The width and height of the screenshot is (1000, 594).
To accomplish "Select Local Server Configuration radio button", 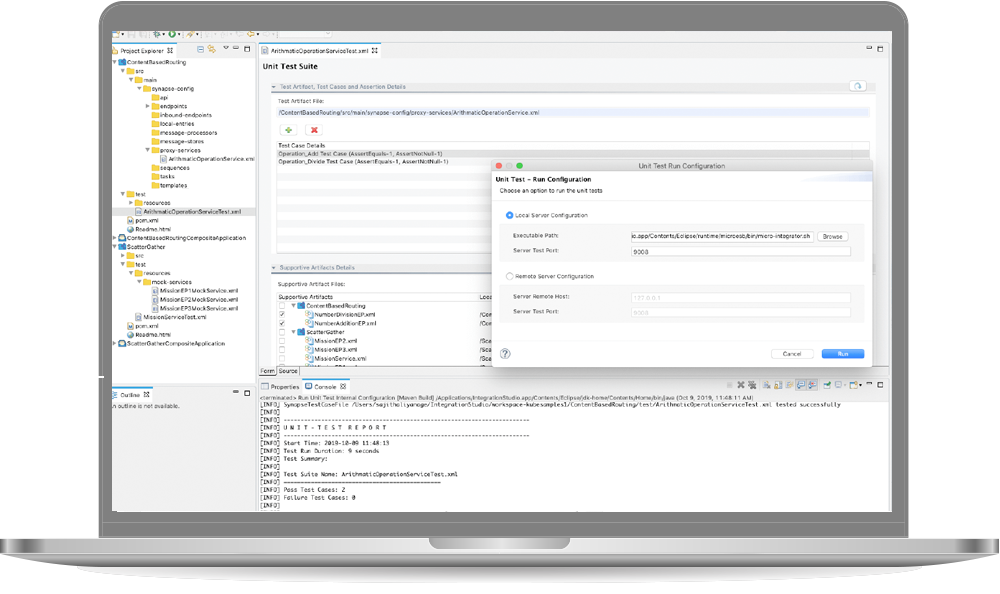I will pos(509,215).
